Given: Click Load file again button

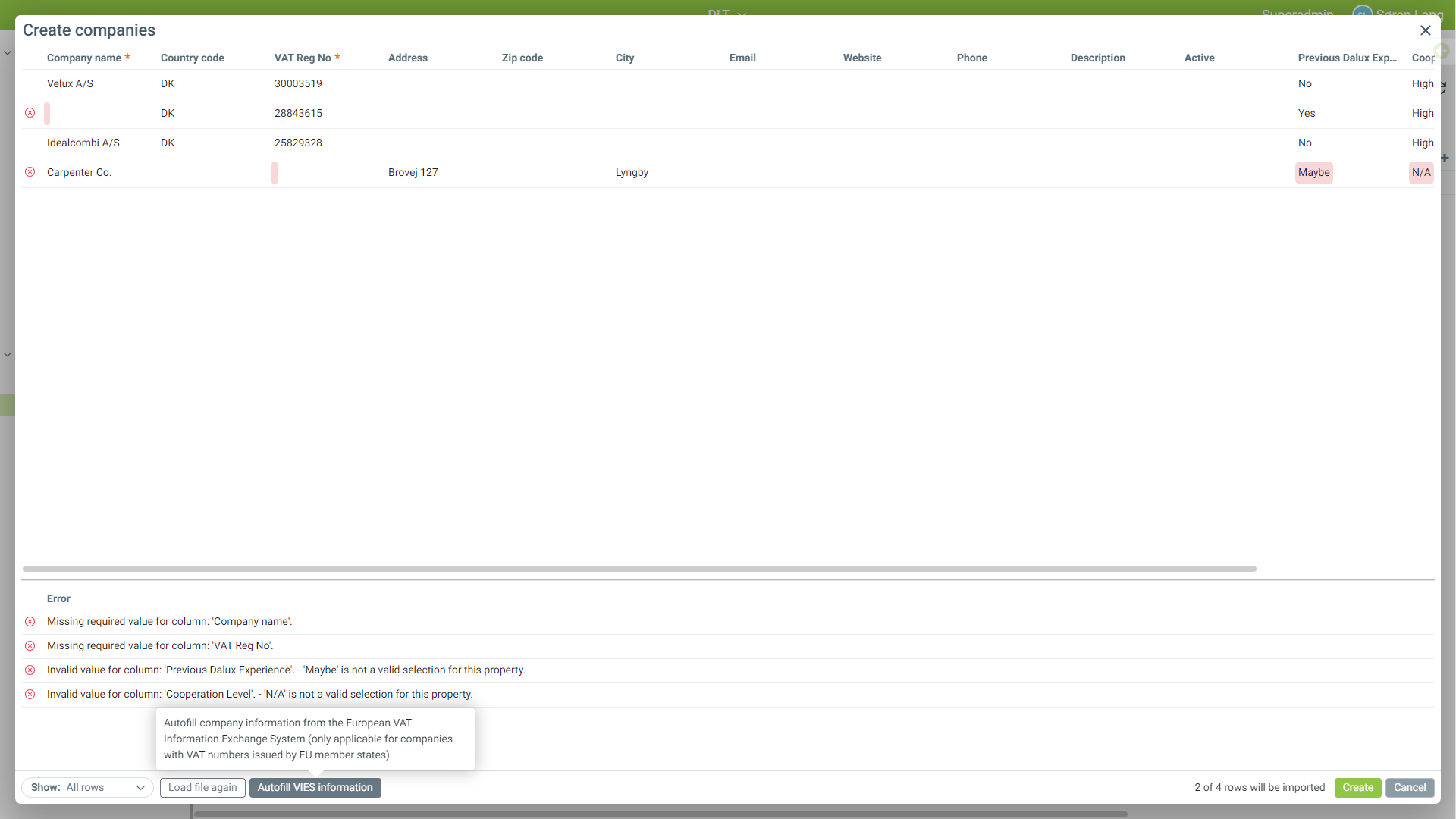Looking at the screenshot, I should point(202,788).
